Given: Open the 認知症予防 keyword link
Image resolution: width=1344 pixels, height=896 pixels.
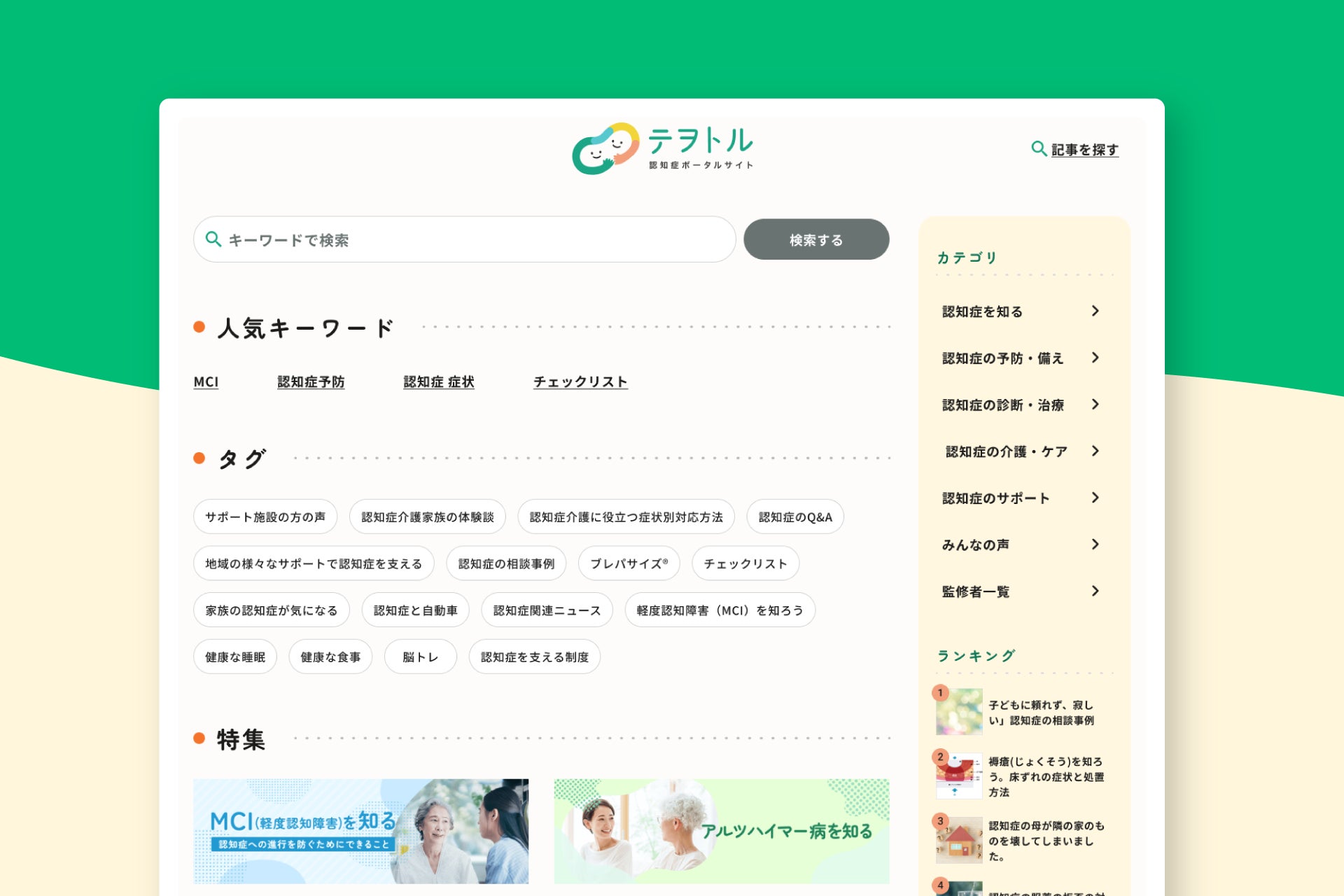Looking at the screenshot, I should (x=311, y=382).
